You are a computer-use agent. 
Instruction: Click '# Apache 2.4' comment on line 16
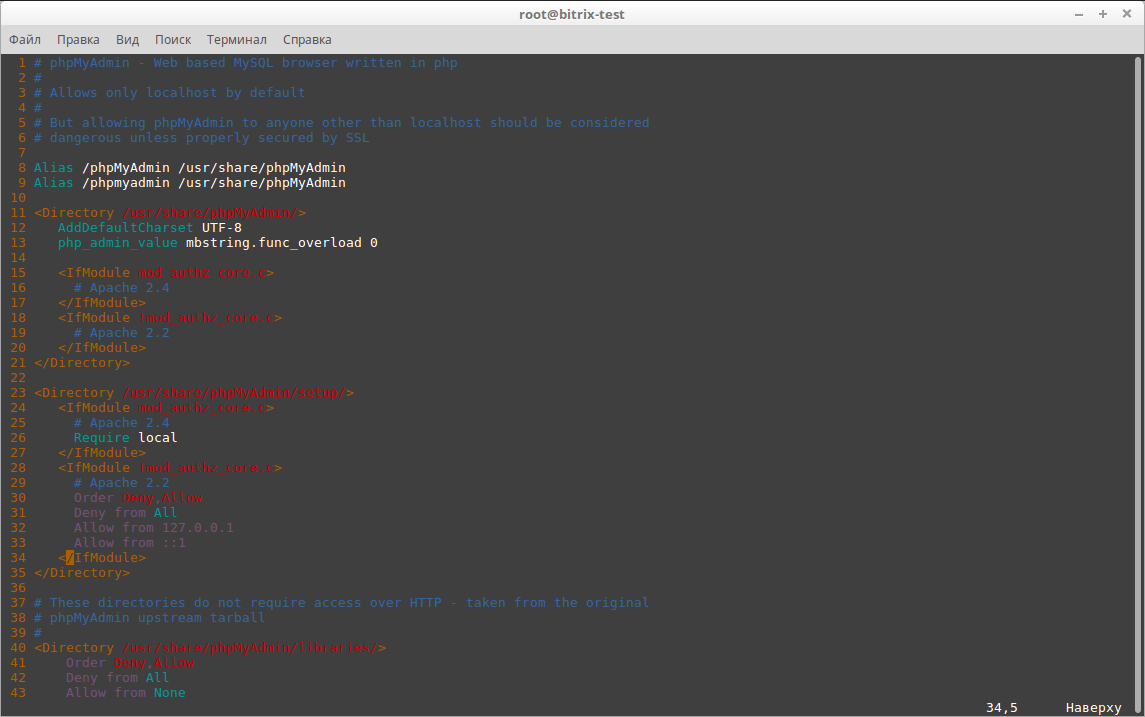(x=121, y=288)
